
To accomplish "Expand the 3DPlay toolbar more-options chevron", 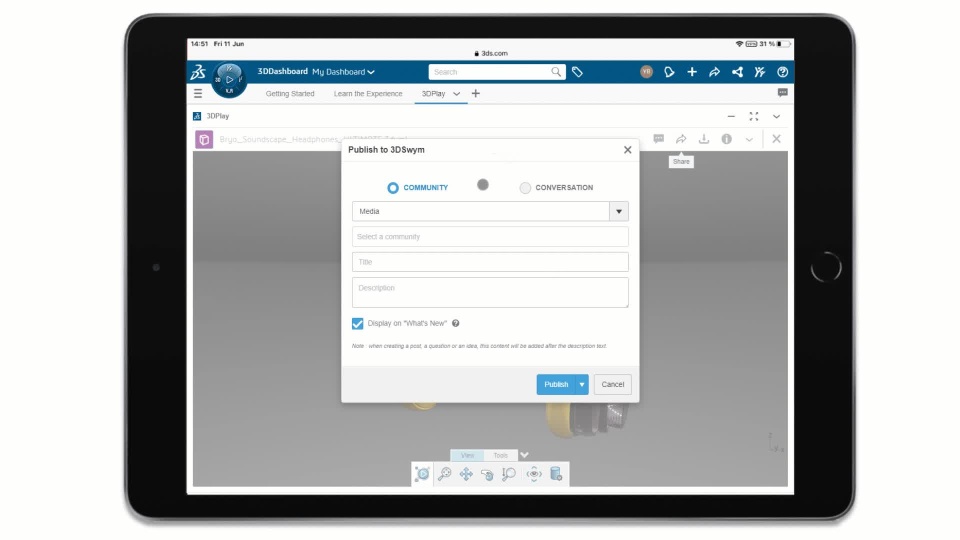I will click(x=749, y=140).
